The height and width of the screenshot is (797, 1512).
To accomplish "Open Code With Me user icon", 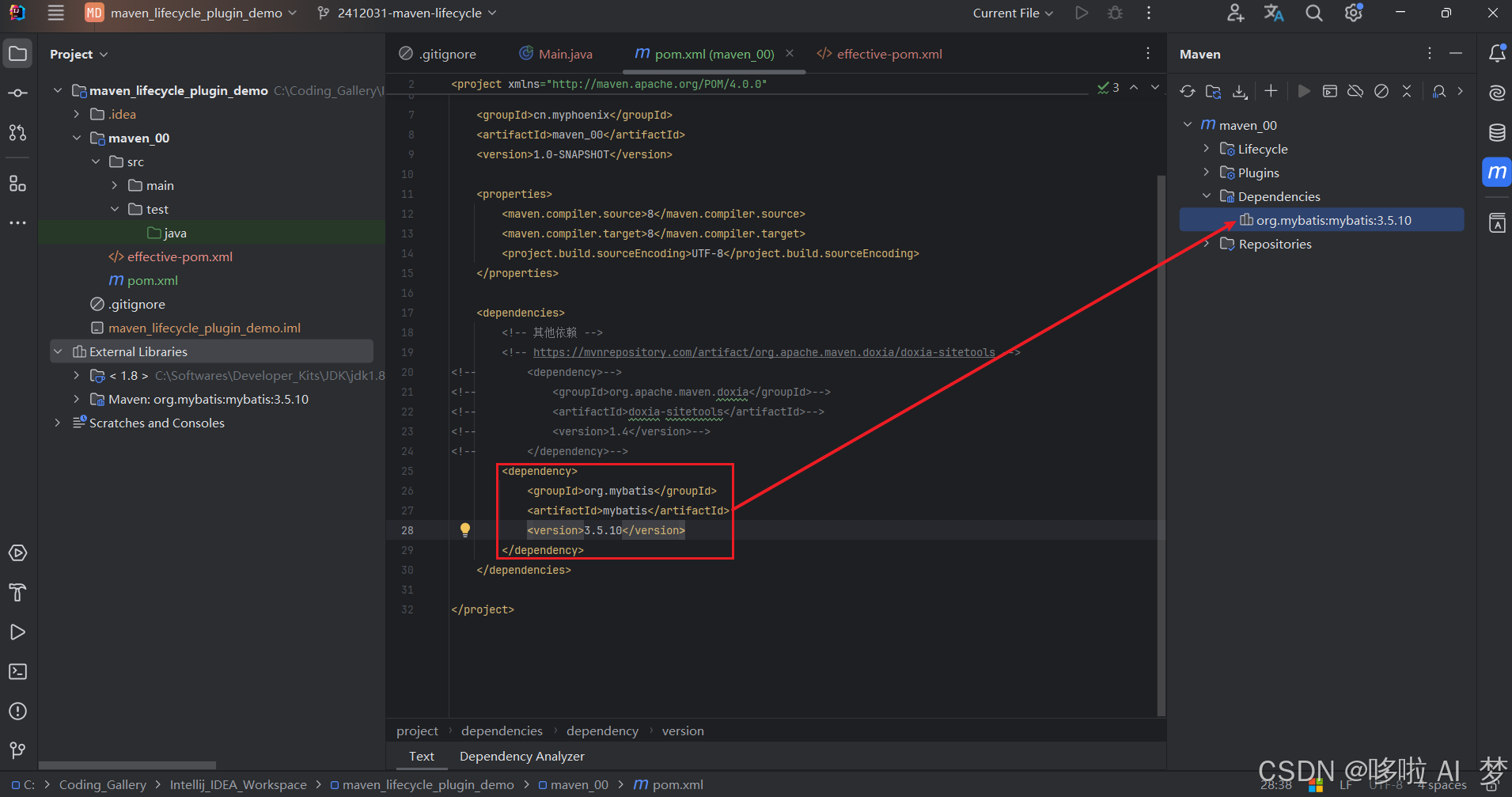I will (1235, 13).
